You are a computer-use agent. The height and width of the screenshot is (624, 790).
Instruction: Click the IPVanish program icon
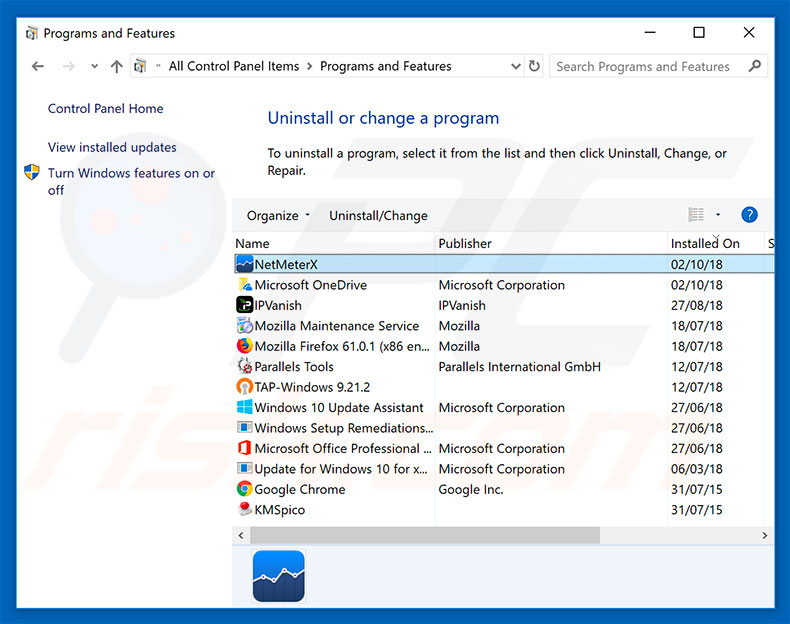click(245, 305)
